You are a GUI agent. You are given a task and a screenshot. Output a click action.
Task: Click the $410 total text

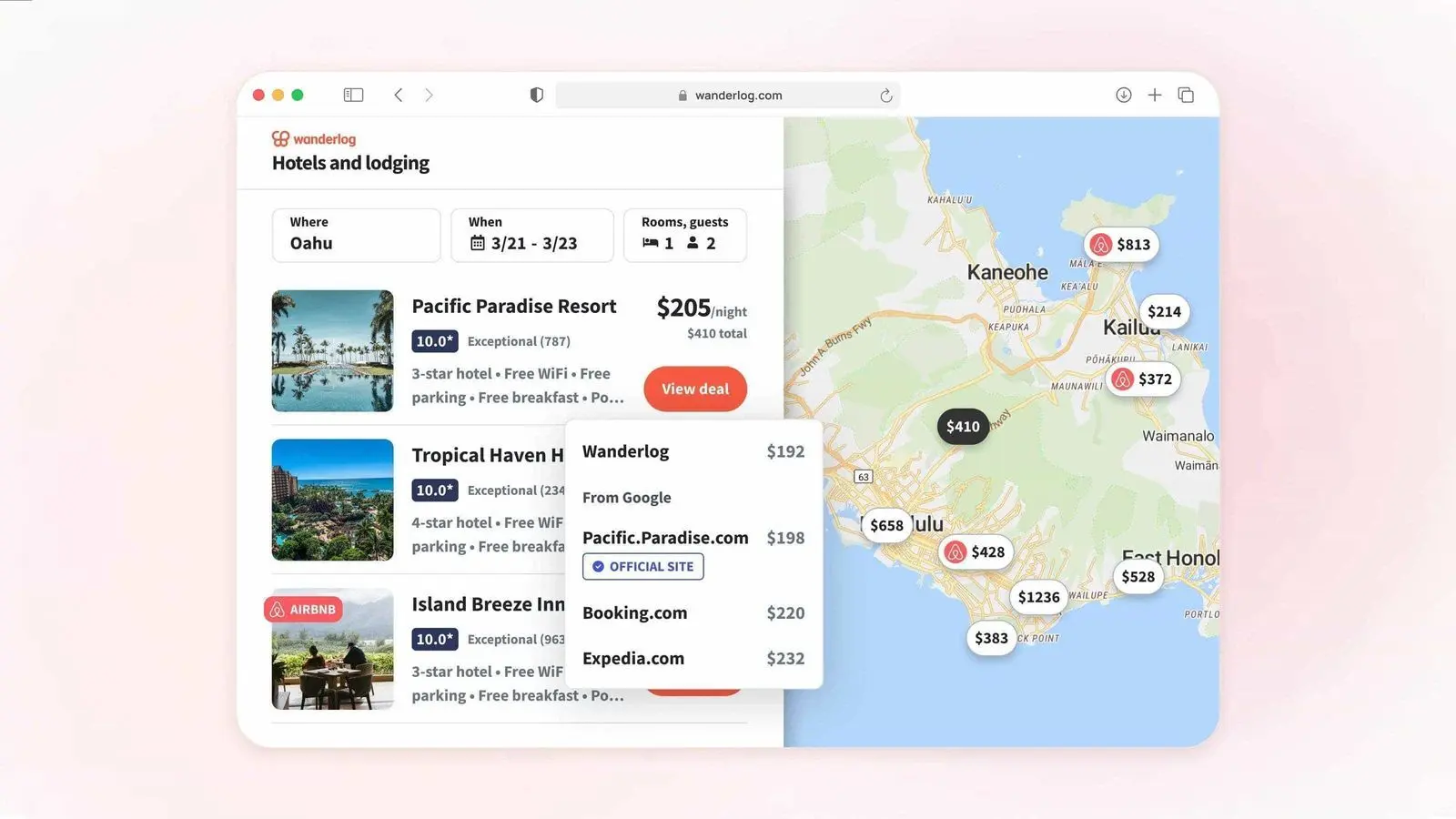pos(717,333)
